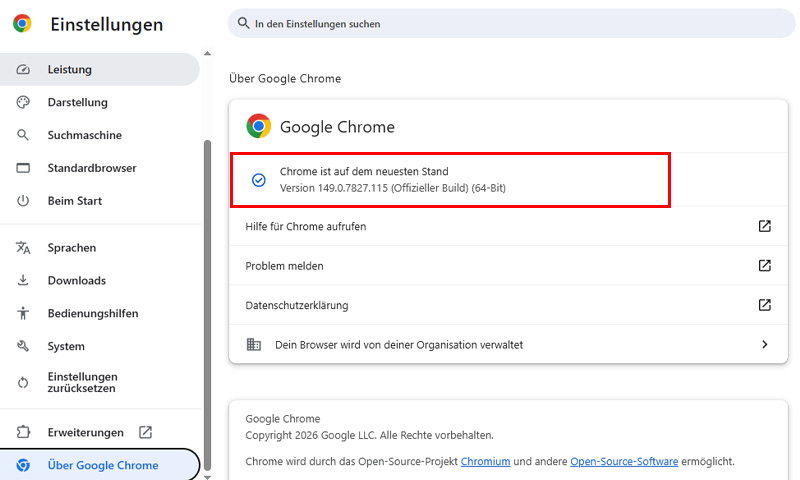Open the Downloads settings section

(x=99, y=280)
